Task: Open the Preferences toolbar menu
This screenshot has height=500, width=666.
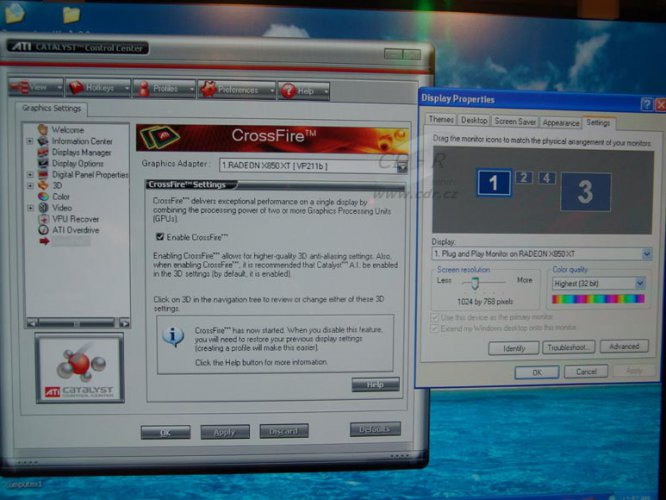Action: (x=237, y=90)
